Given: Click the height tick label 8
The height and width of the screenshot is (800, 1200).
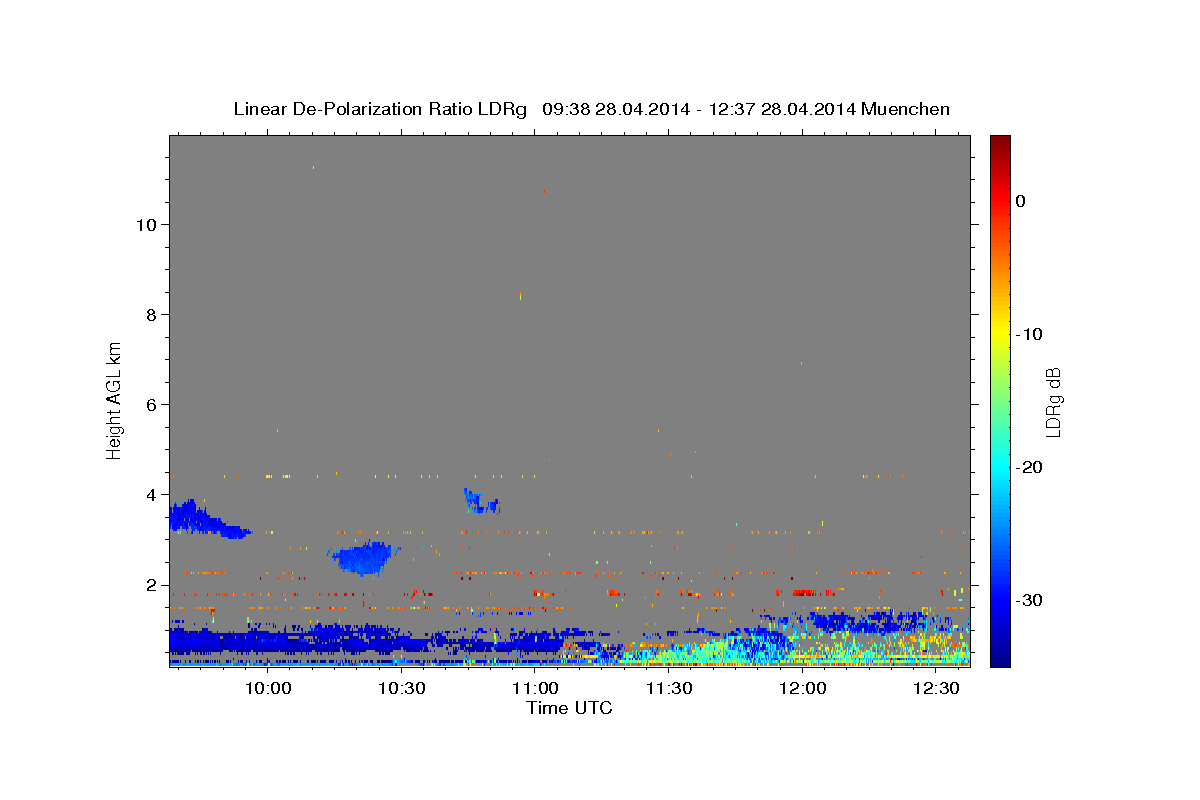Looking at the screenshot, I should [149, 314].
